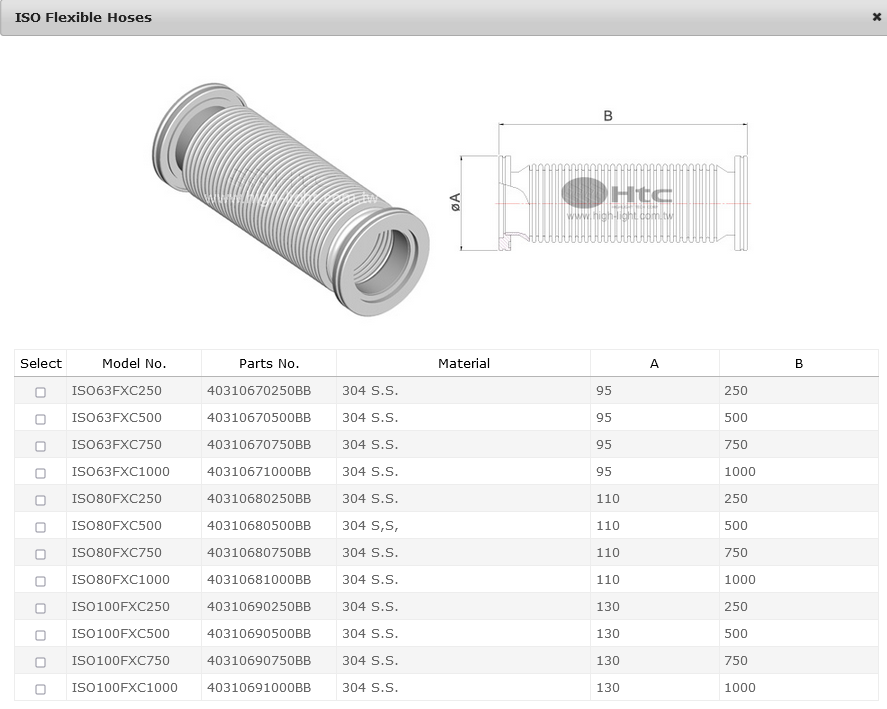
Task: Click the Select column header
Action: click(x=41, y=364)
